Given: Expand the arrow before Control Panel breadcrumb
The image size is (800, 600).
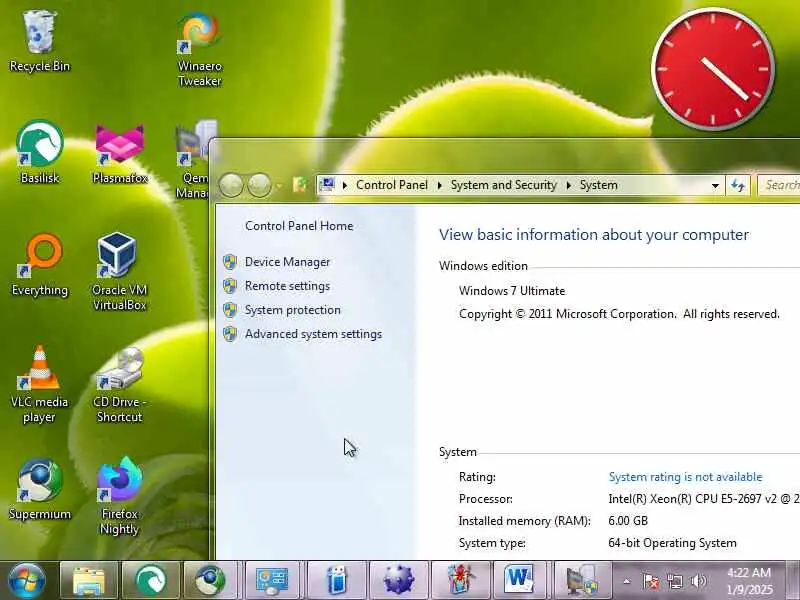Looking at the screenshot, I should pyautogui.click(x=345, y=185).
